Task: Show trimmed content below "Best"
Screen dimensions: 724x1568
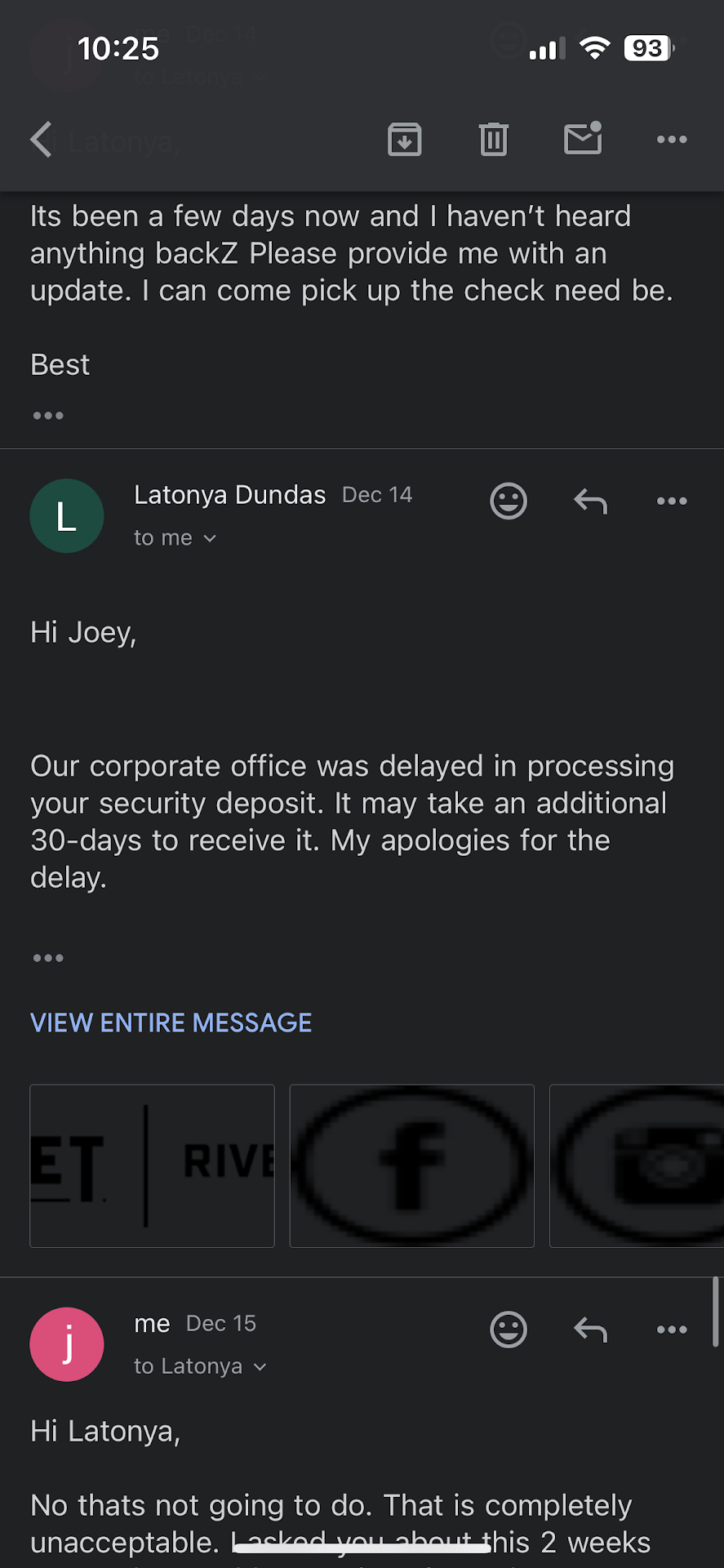Action: [x=48, y=416]
